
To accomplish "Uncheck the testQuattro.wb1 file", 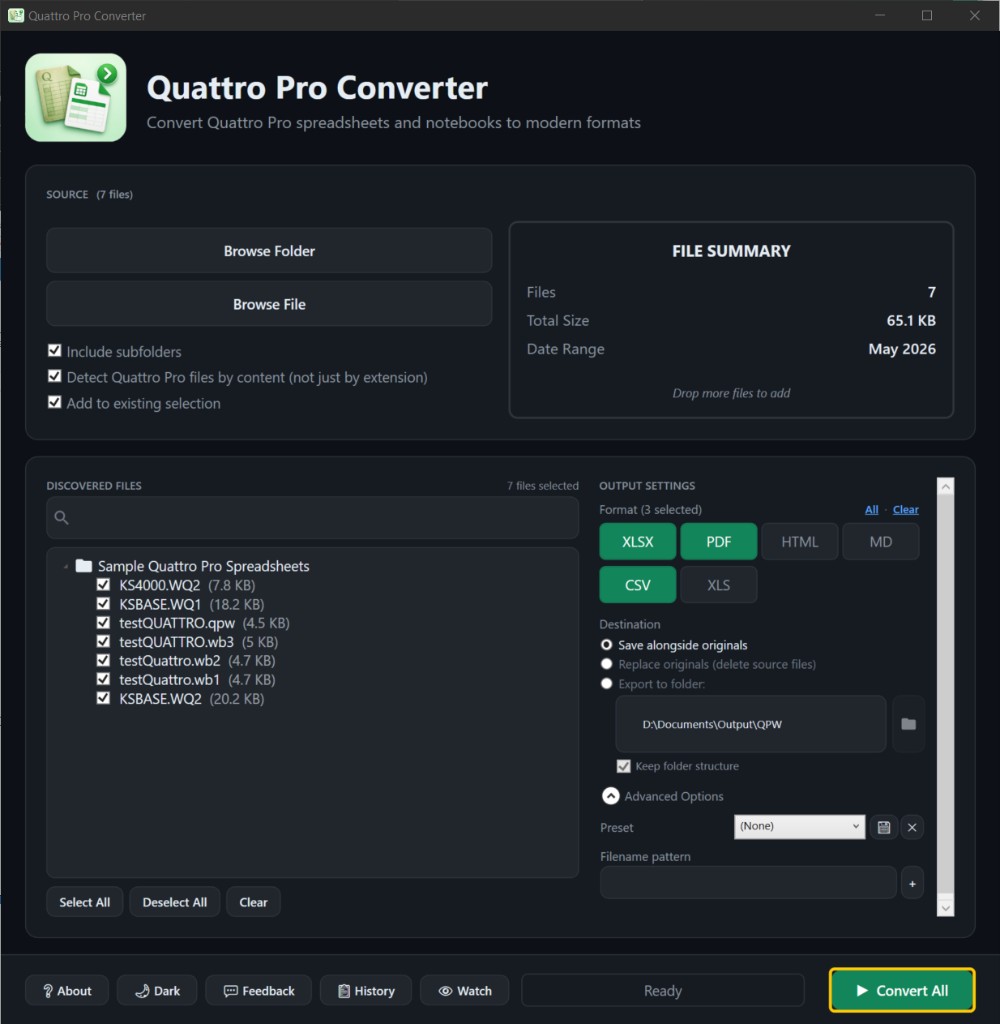I will pos(103,679).
